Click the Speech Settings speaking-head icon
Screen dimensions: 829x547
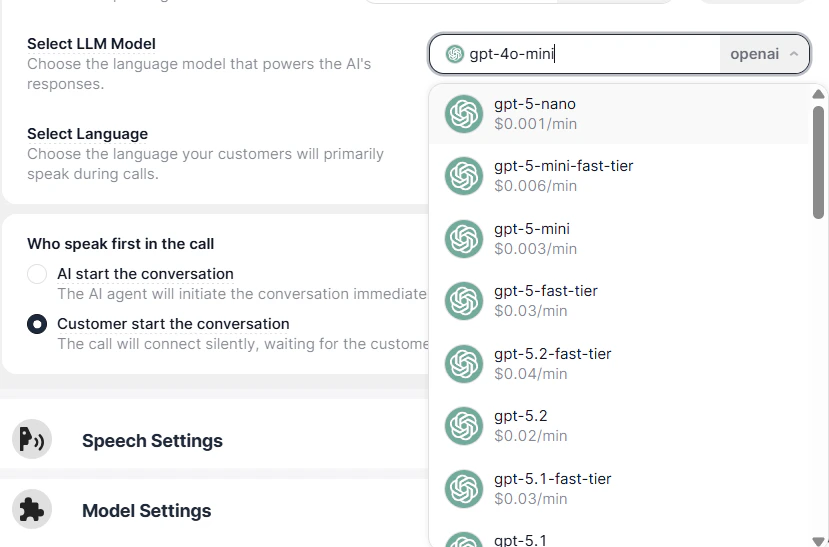tap(32, 440)
